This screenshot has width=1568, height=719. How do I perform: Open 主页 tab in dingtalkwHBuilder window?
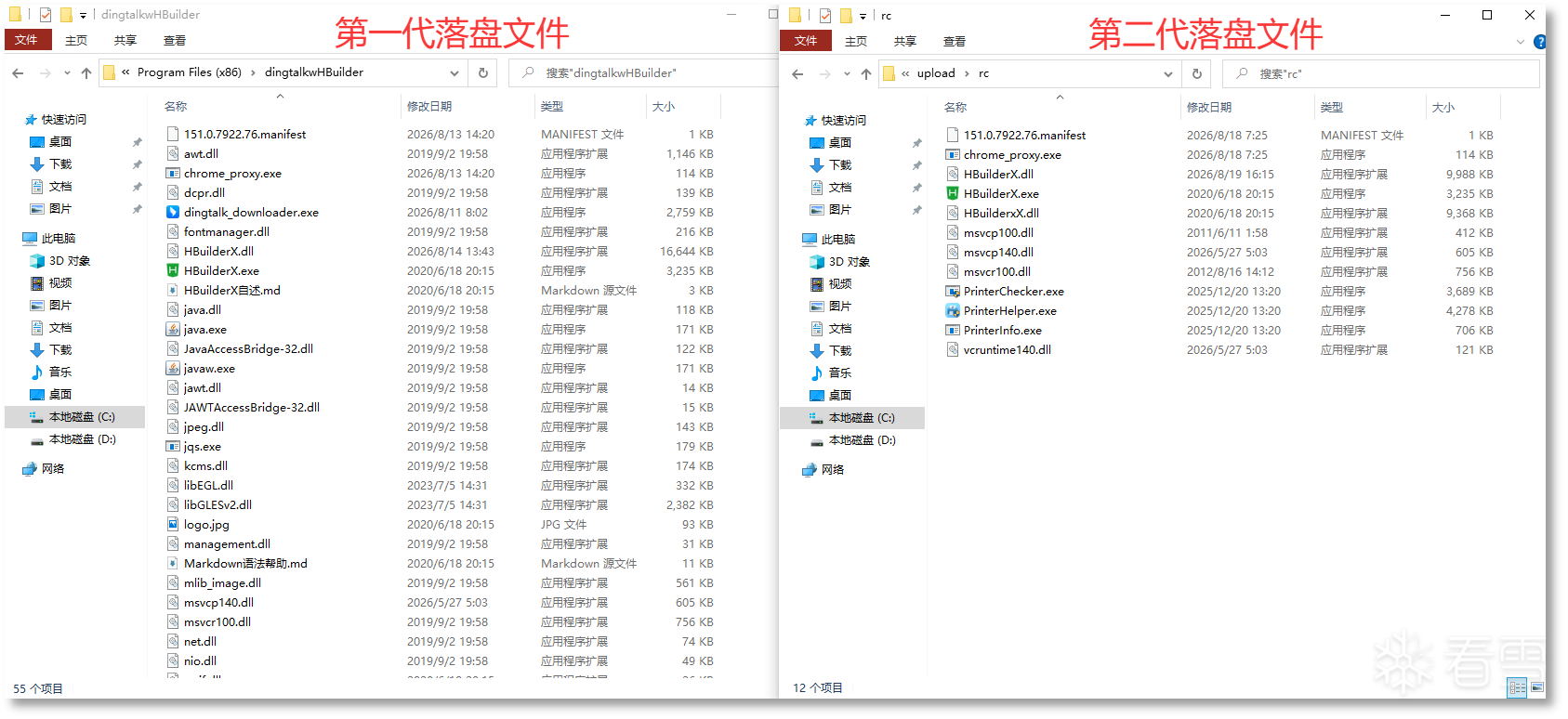coord(76,40)
